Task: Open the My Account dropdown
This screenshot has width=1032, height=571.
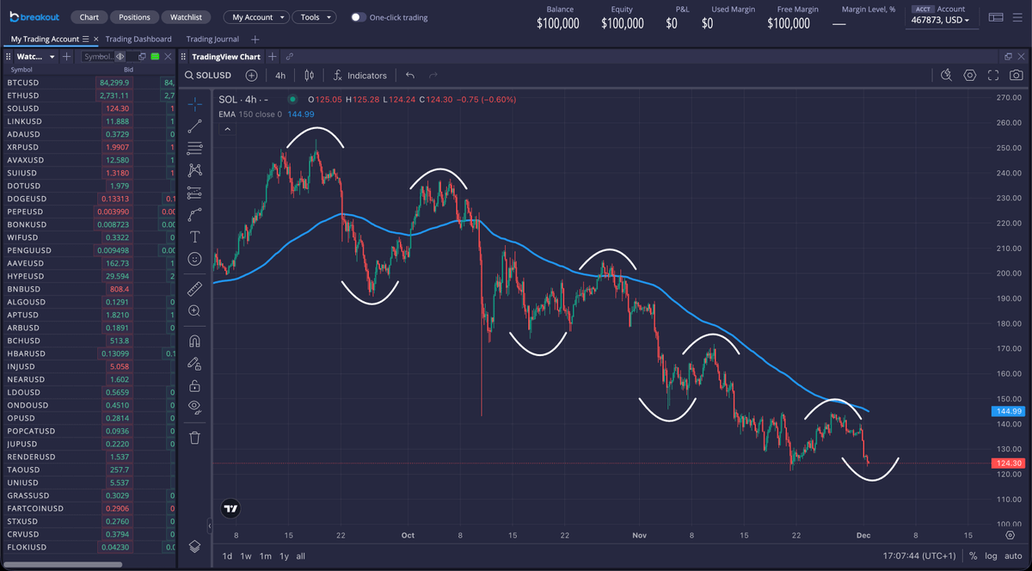Action: coord(256,17)
